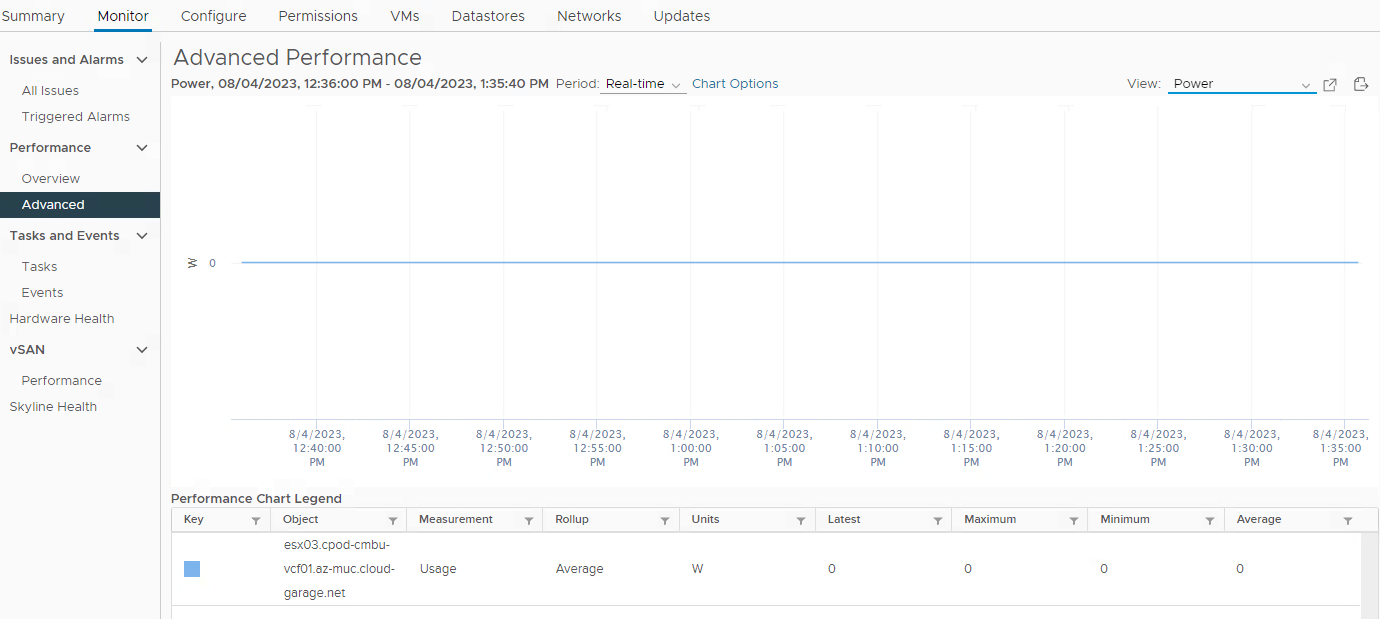Open the Configure tab

tap(214, 16)
